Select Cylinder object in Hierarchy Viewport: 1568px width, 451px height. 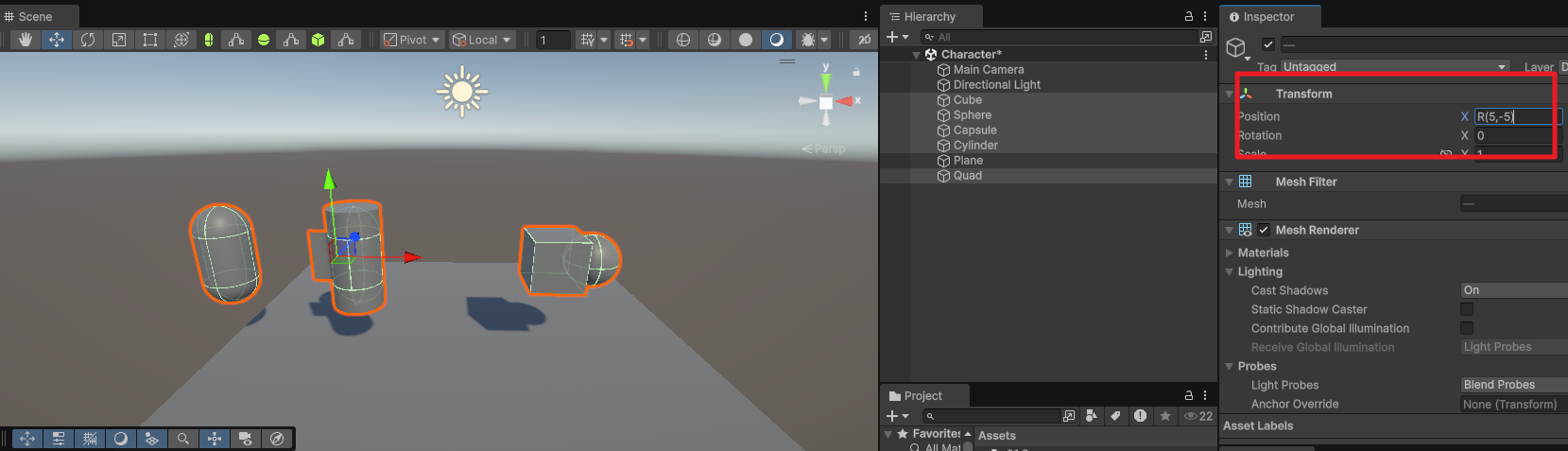pos(975,146)
